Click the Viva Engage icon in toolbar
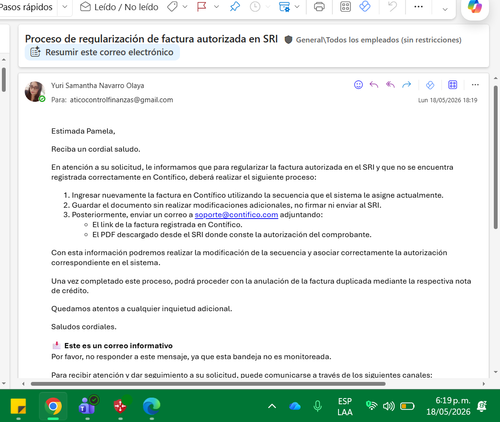This screenshot has width=500, height=422. pos(365,6)
